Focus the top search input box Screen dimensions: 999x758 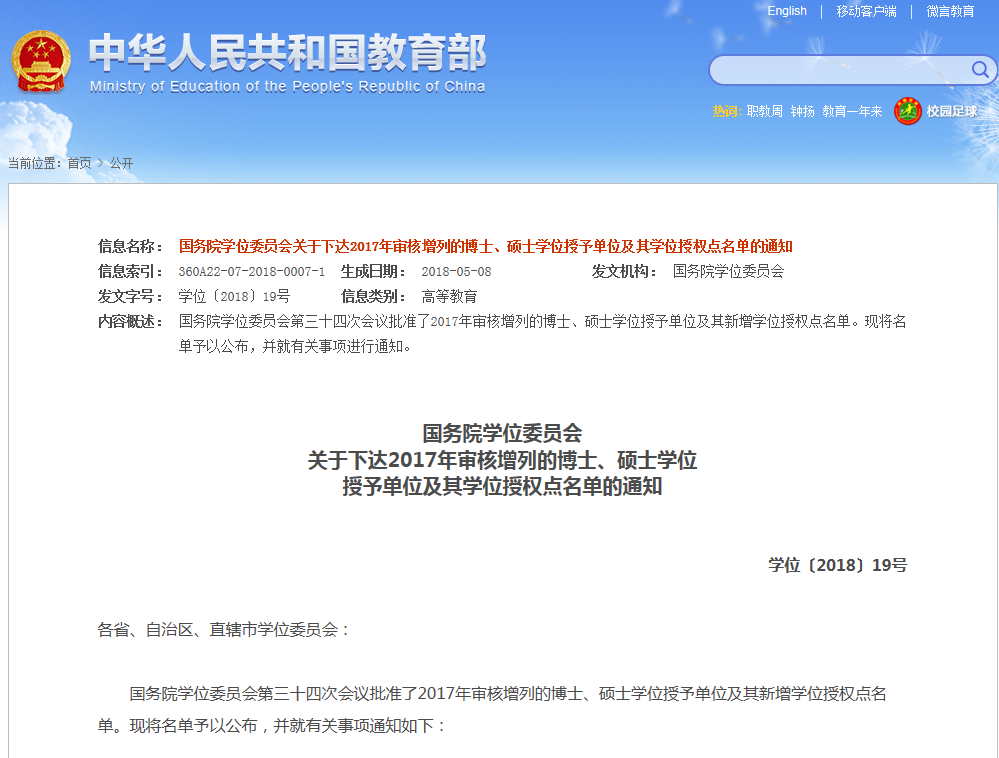point(840,70)
